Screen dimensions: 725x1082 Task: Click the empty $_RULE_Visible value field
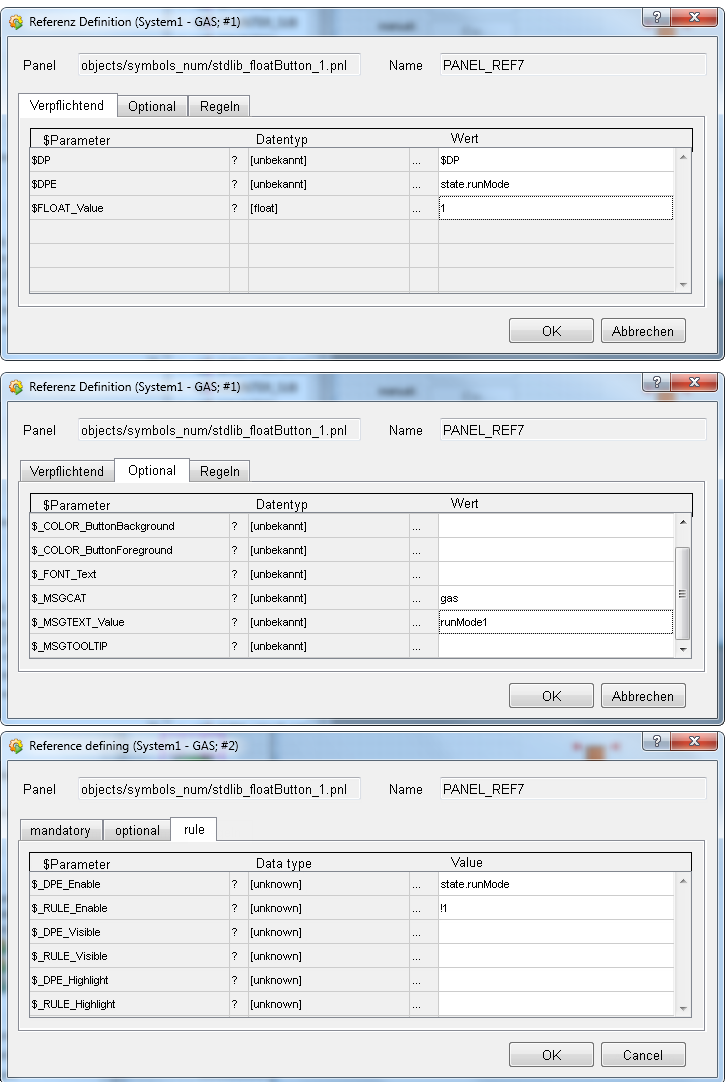pos(556,956)
